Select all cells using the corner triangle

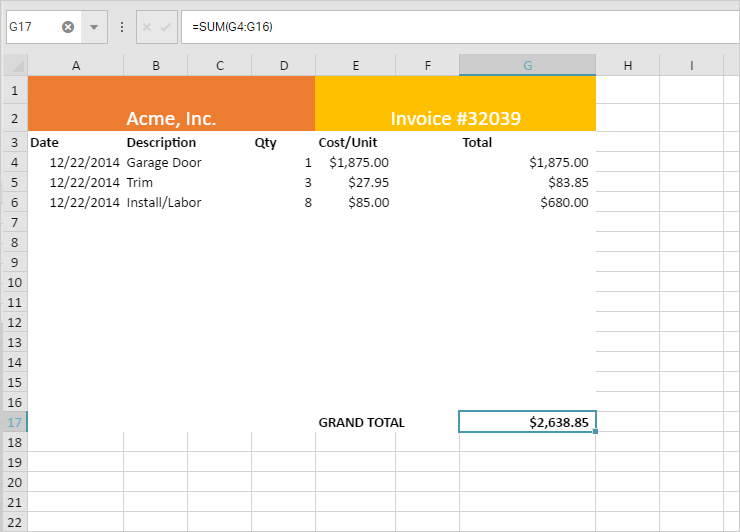[x=16, y=65]
